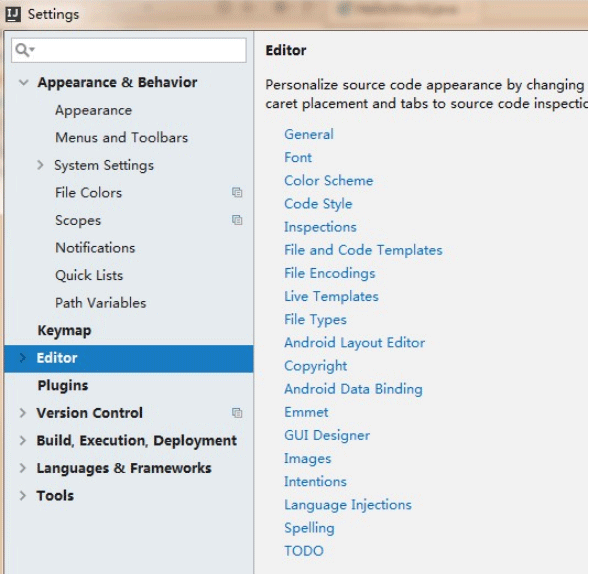Open the Live Templates link
Screen dimensions: 589x574
tap(331, 296)
